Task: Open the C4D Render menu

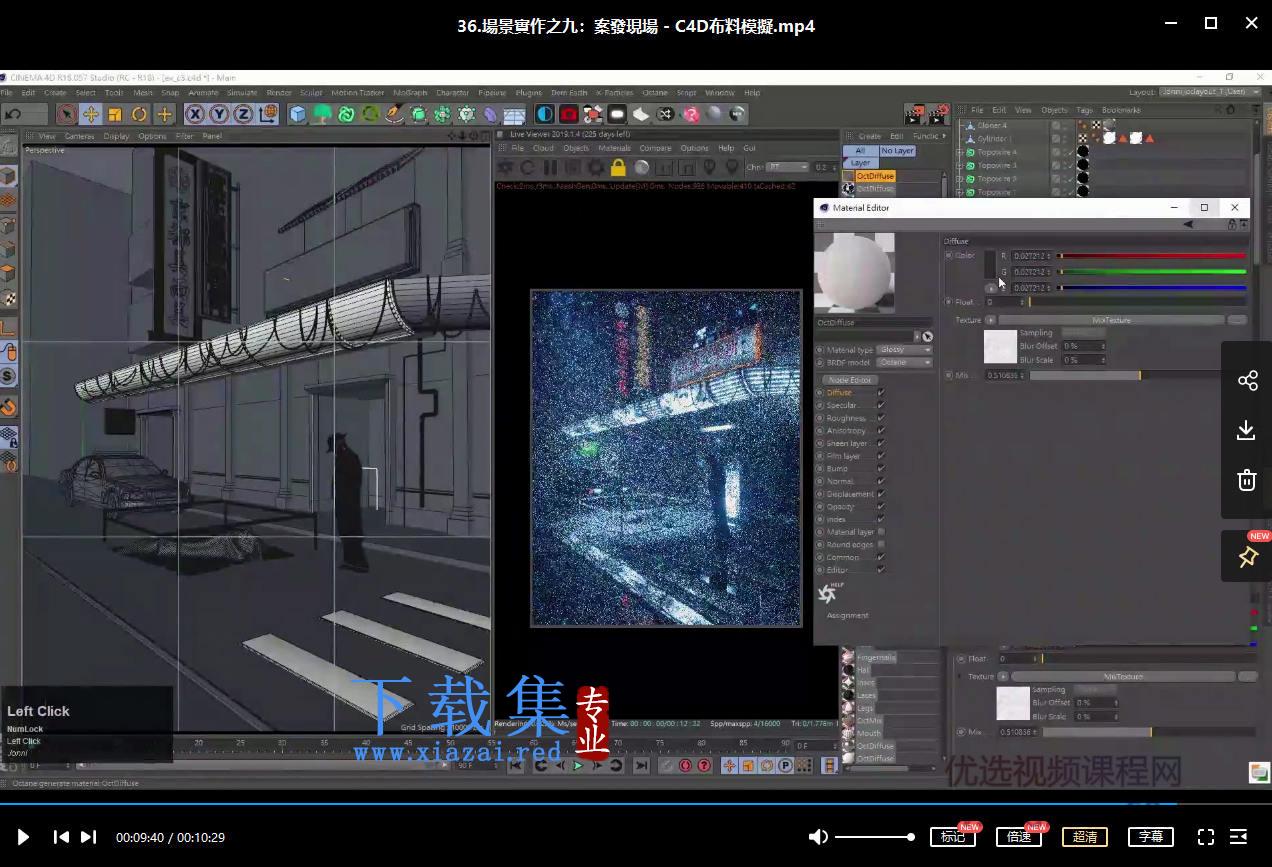Action: point(279,93)
